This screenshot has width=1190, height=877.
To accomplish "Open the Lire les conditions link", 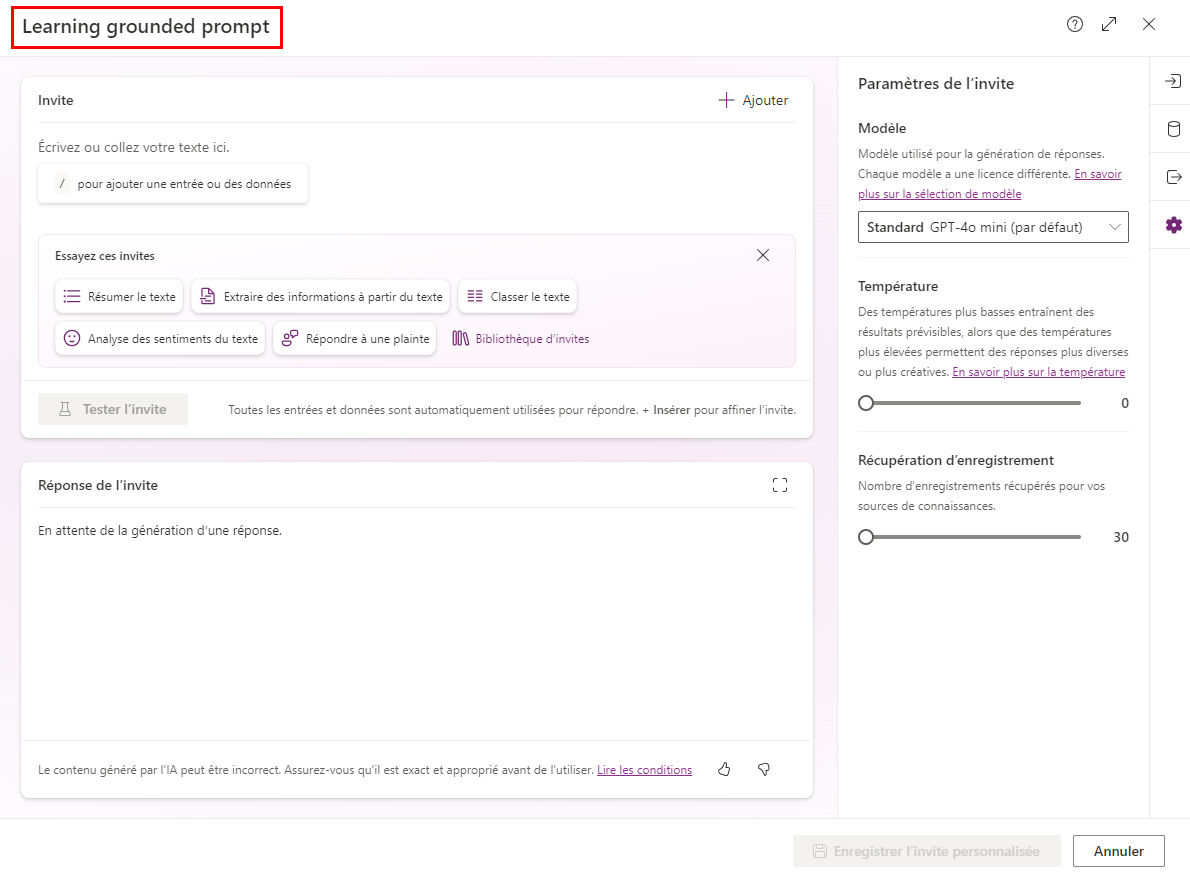I will click(644, 770).
